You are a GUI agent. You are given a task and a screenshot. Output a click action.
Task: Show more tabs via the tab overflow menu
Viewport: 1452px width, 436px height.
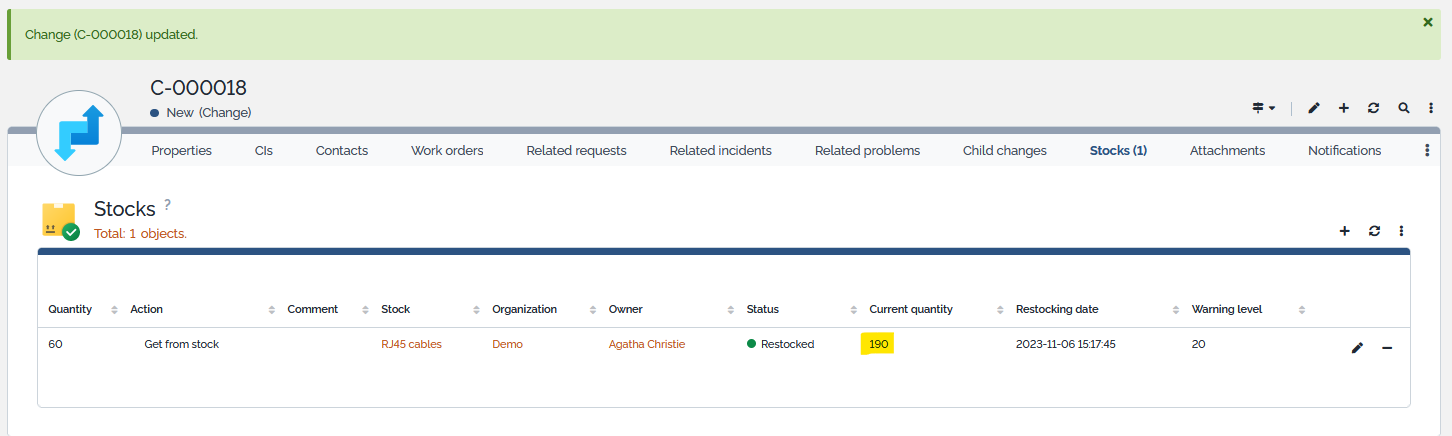1427,151
